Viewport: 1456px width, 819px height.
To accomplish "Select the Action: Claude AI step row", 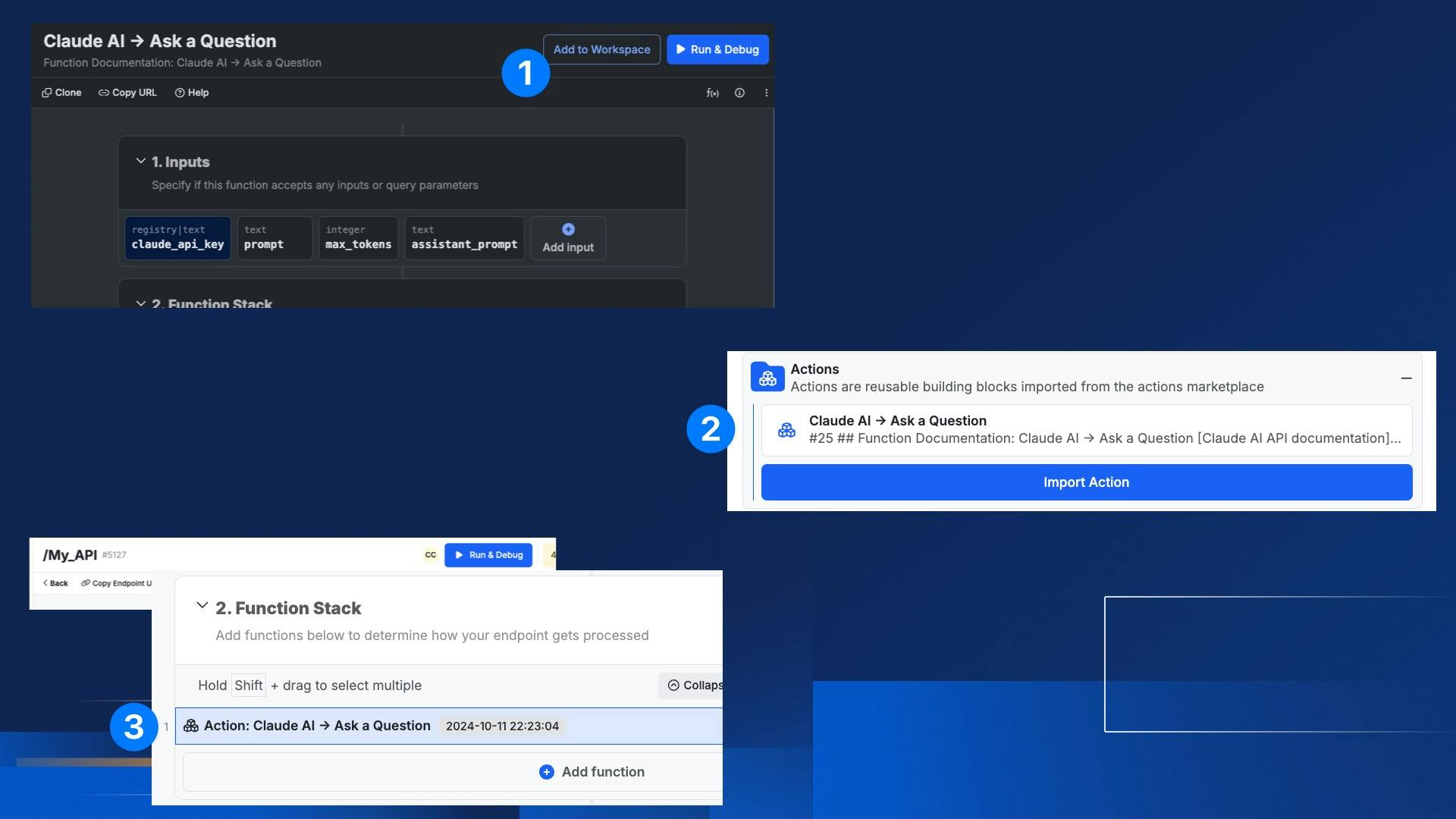I will pos(449,726).
